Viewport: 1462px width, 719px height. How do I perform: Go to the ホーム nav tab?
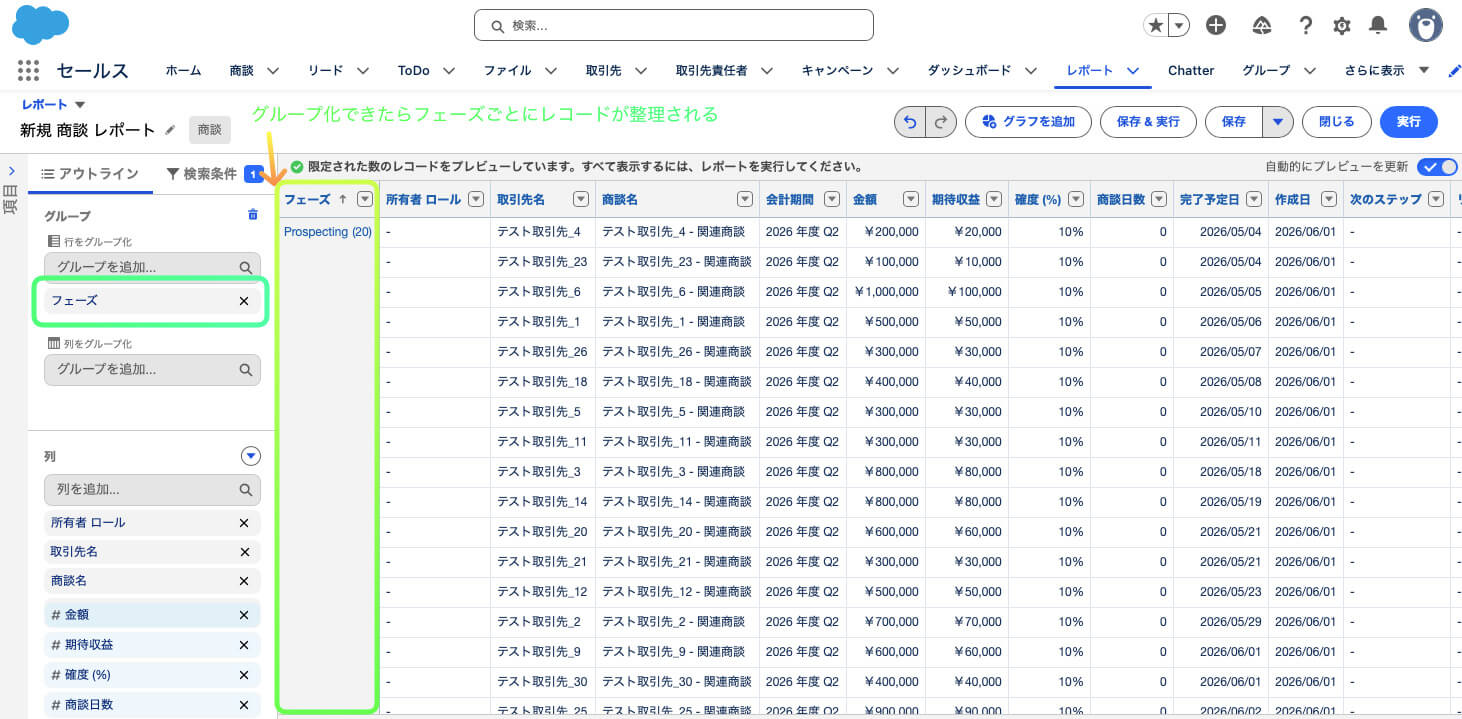(x=183, y=70)
